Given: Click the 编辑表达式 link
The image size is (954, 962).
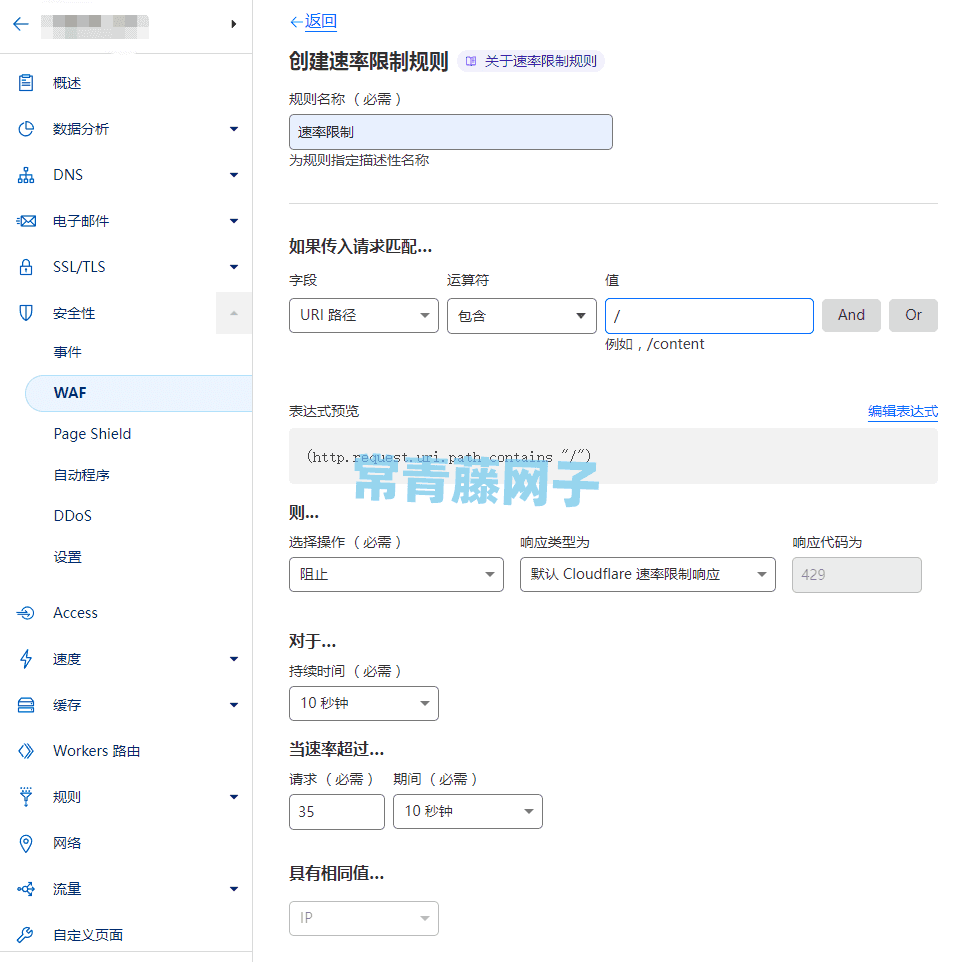Looking at the screenshot, I should click(x=902, y=411).
